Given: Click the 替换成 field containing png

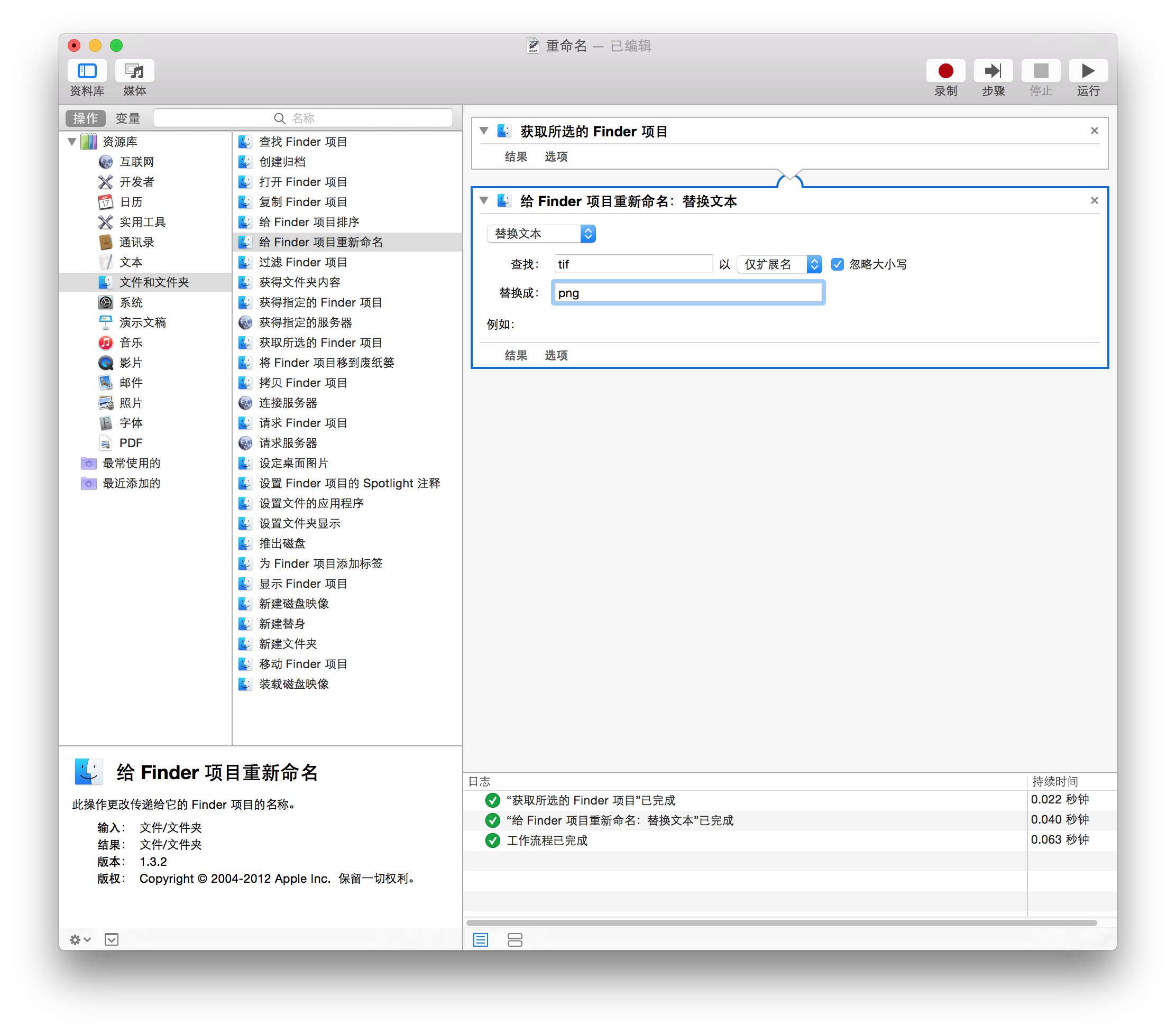Looking at the screenshot, I should [688, 293].
